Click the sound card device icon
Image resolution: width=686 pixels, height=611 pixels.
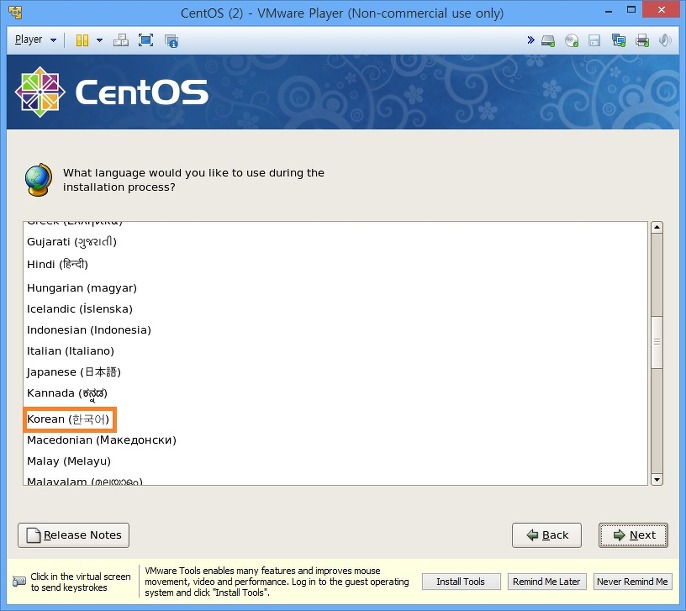[665, 41]
